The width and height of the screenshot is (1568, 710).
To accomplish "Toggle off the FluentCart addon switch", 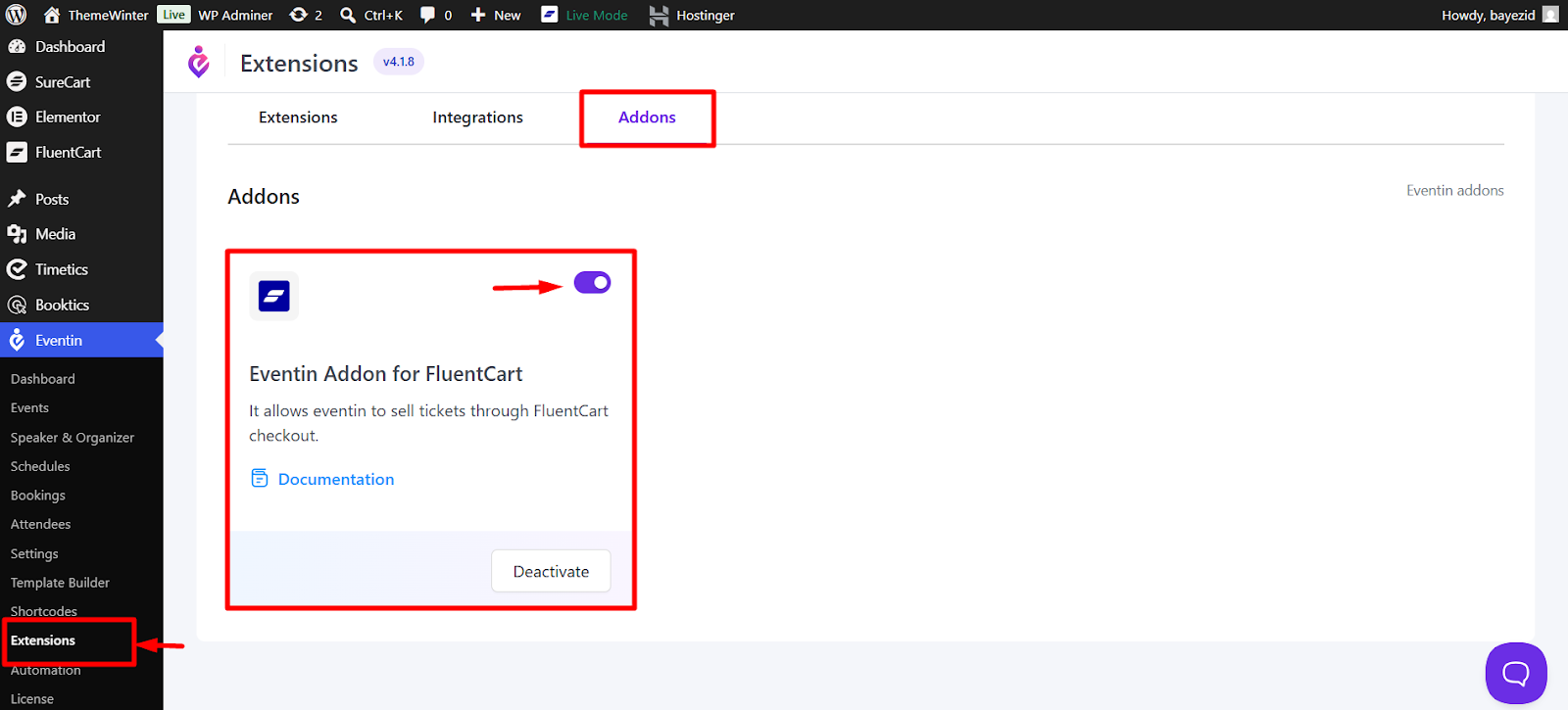I will tap(592, 283).
